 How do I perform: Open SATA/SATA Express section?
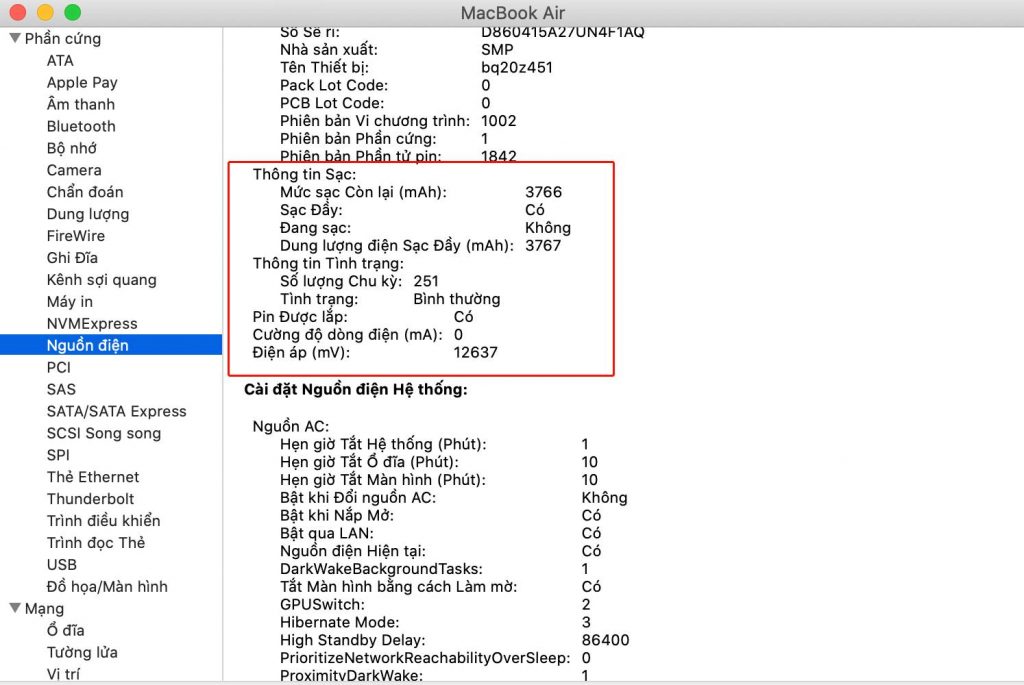116,411
